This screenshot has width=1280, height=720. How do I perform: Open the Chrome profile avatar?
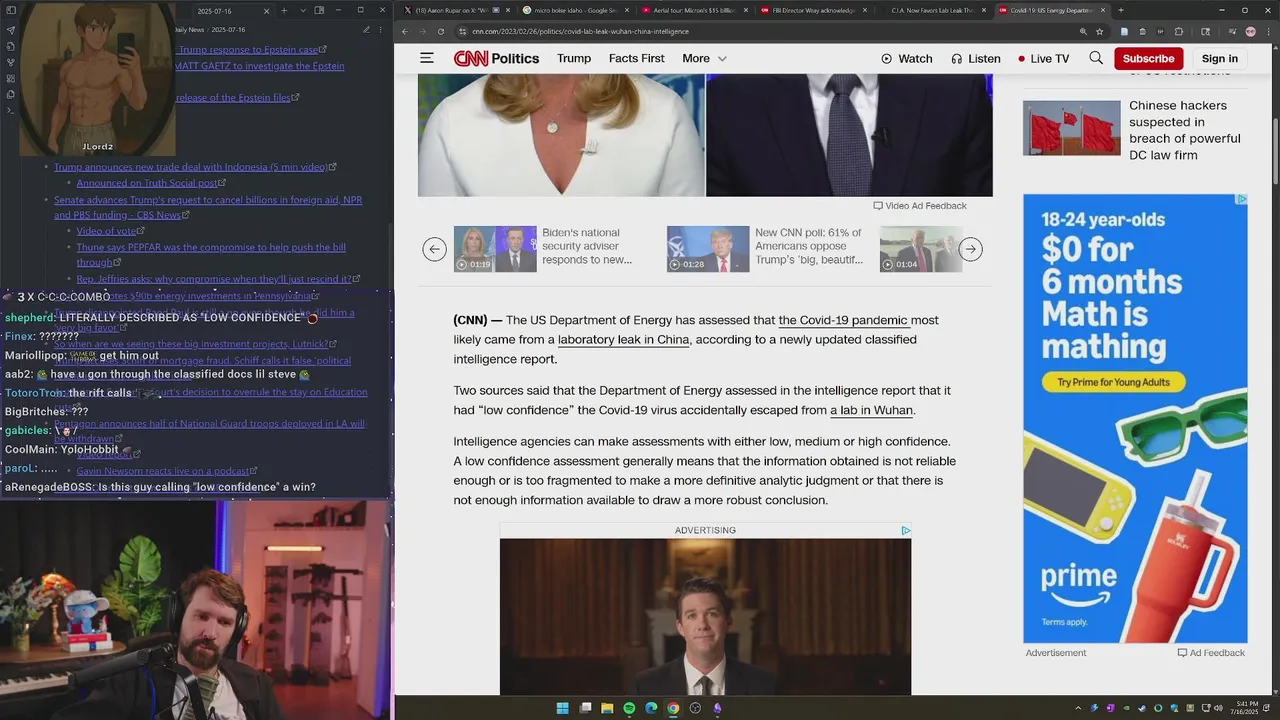tap(1251, 31)
